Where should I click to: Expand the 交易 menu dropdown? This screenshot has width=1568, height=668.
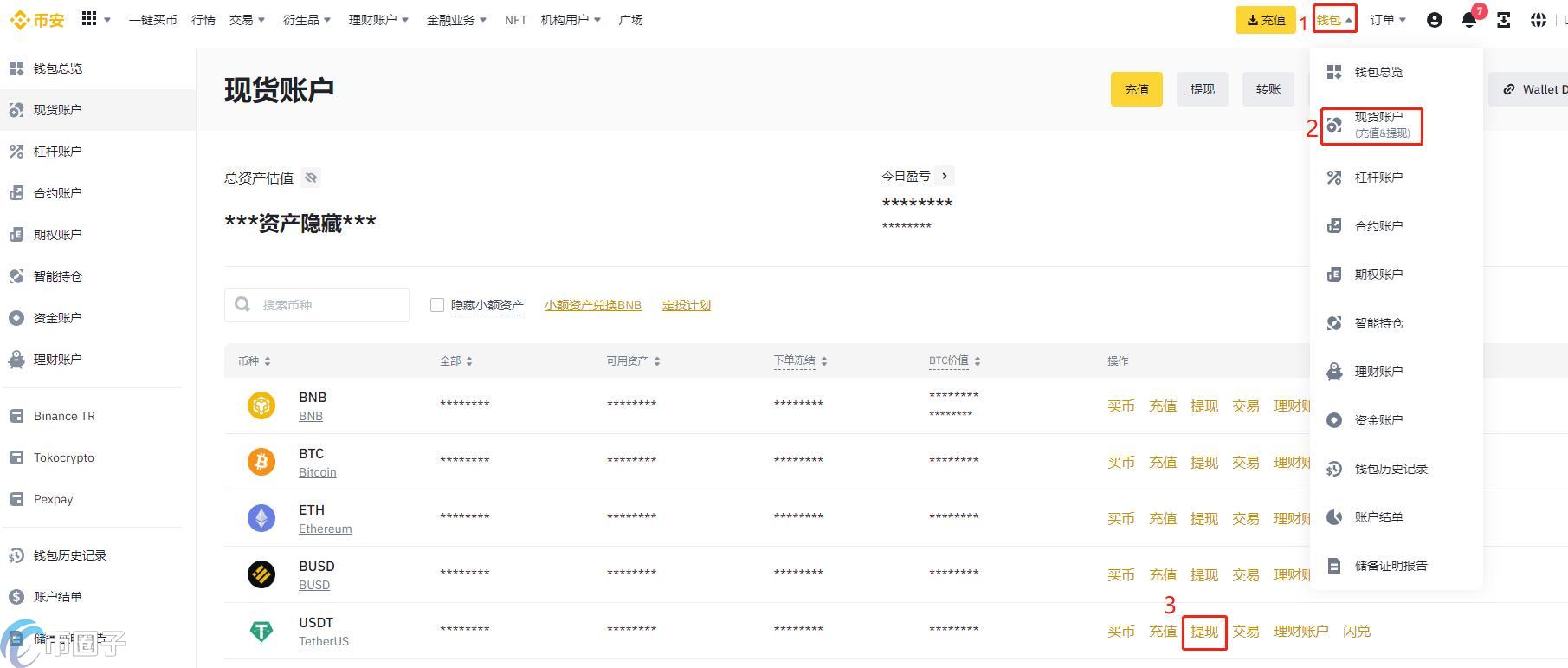coord(248,19)
